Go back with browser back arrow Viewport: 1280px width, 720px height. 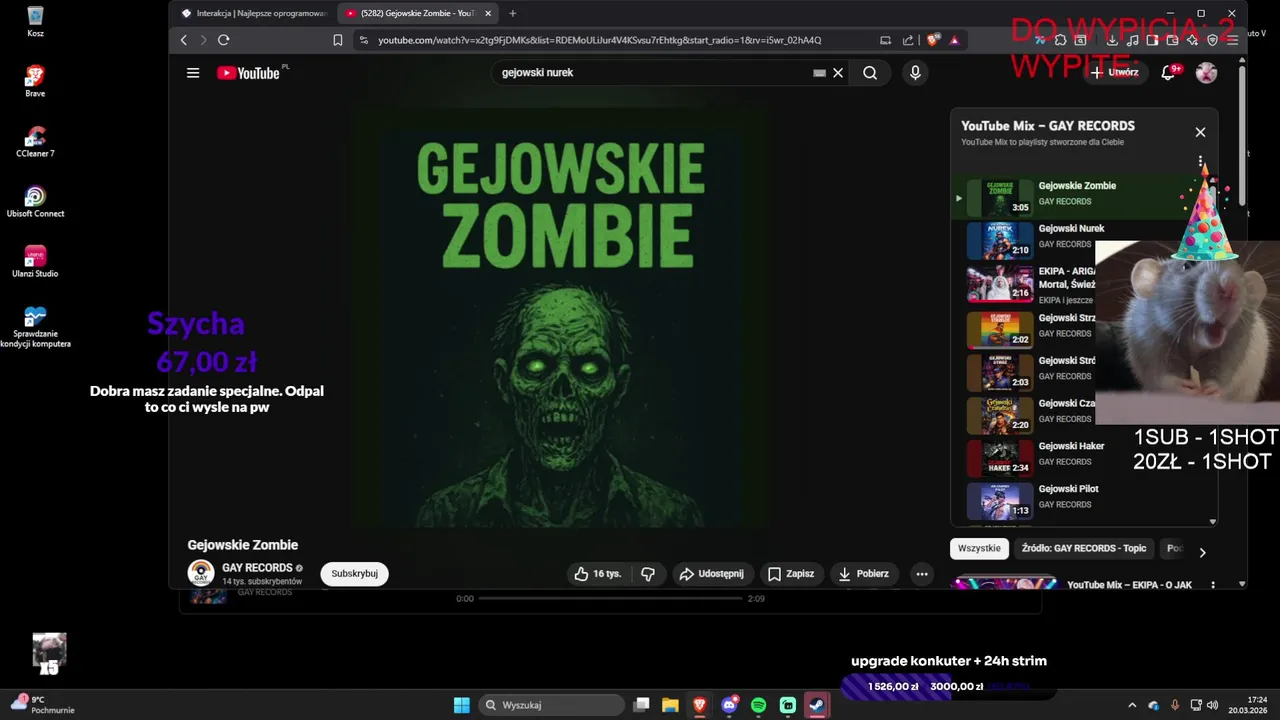click(184, 40)
